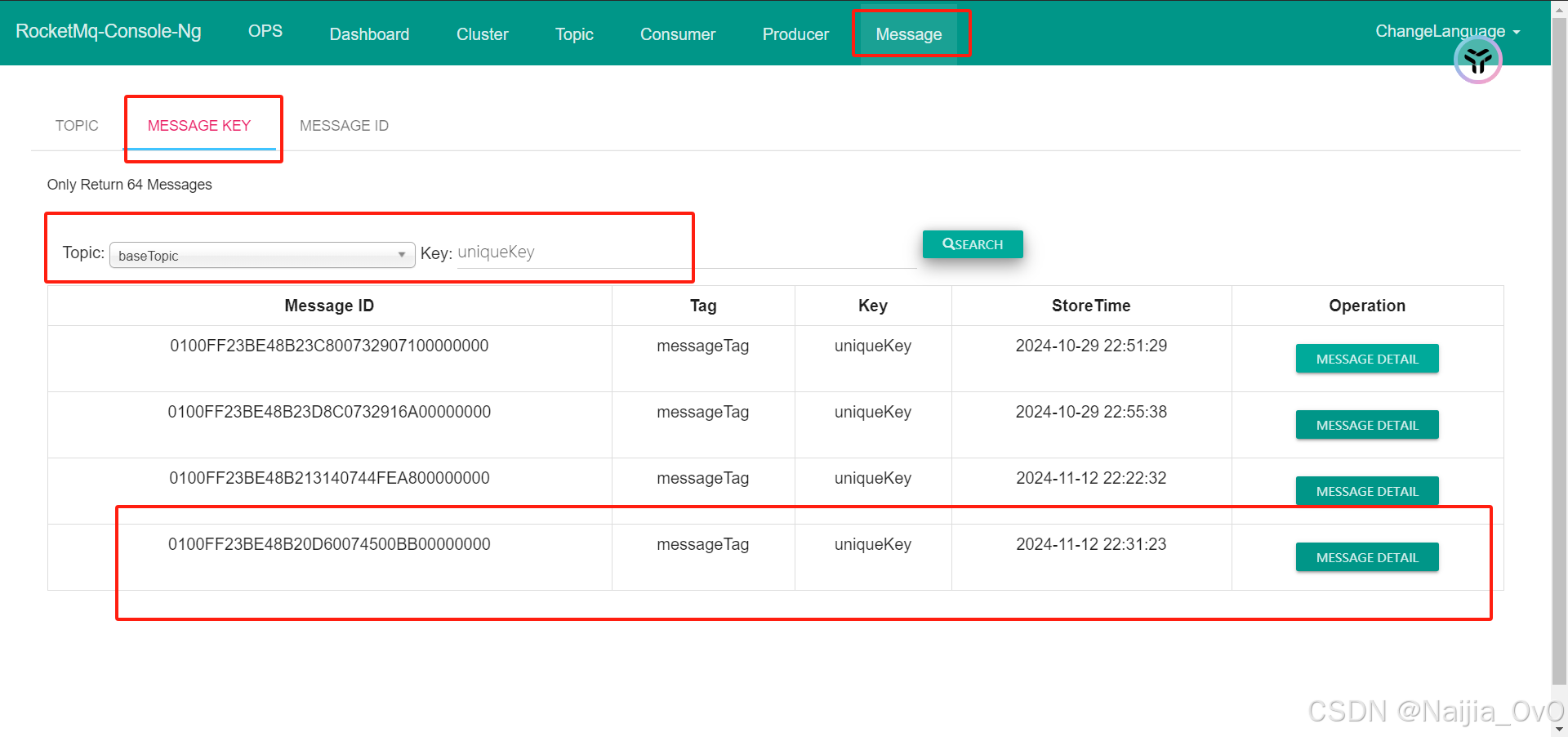This screenshot has width=1568, height=737.
Task: Click store time 2024-11-12 22:22:32
Action: pyautogui.click(x=1091, y=478)
